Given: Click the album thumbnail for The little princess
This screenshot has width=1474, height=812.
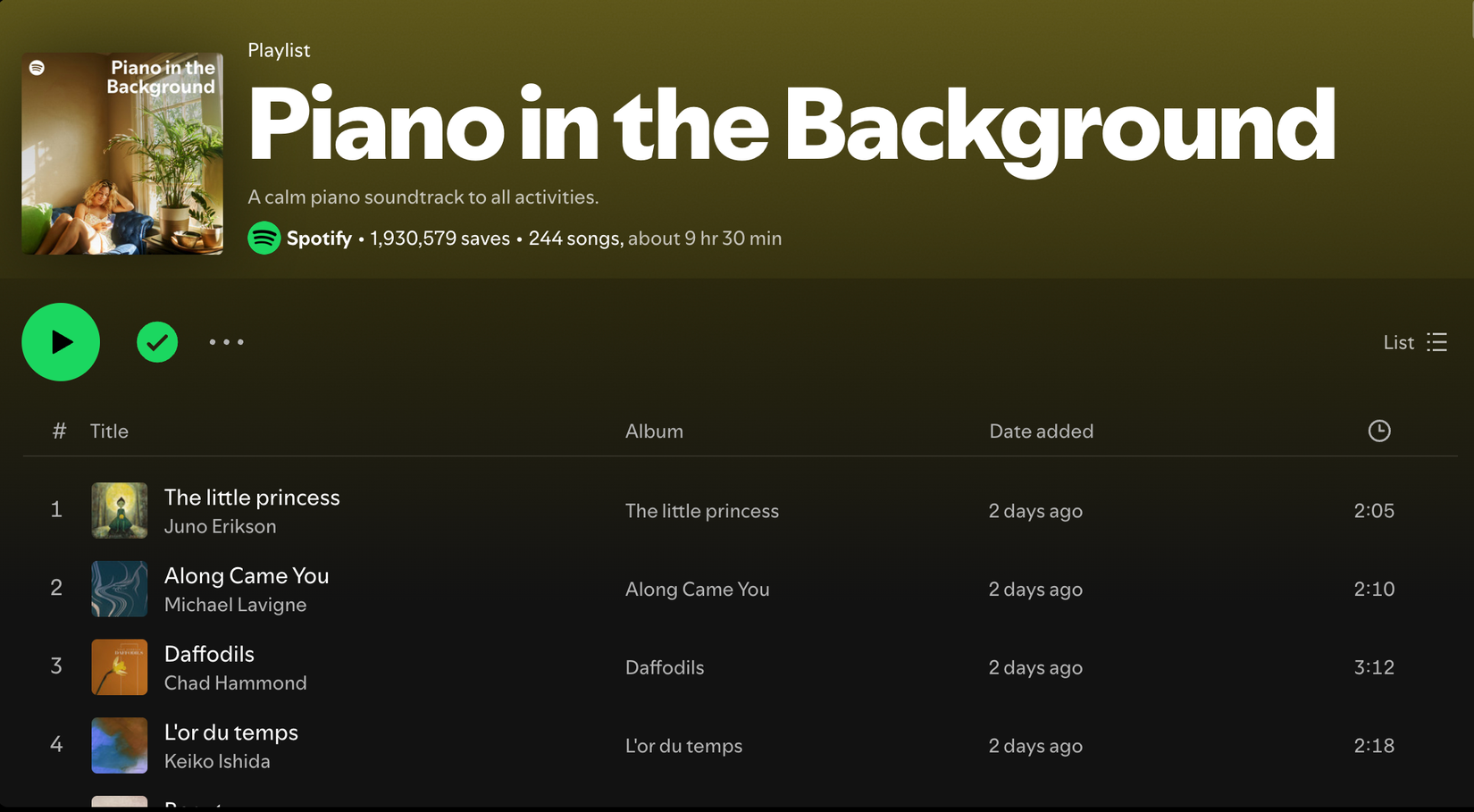Looking at the screenshot, I should [x=119, y=510].
